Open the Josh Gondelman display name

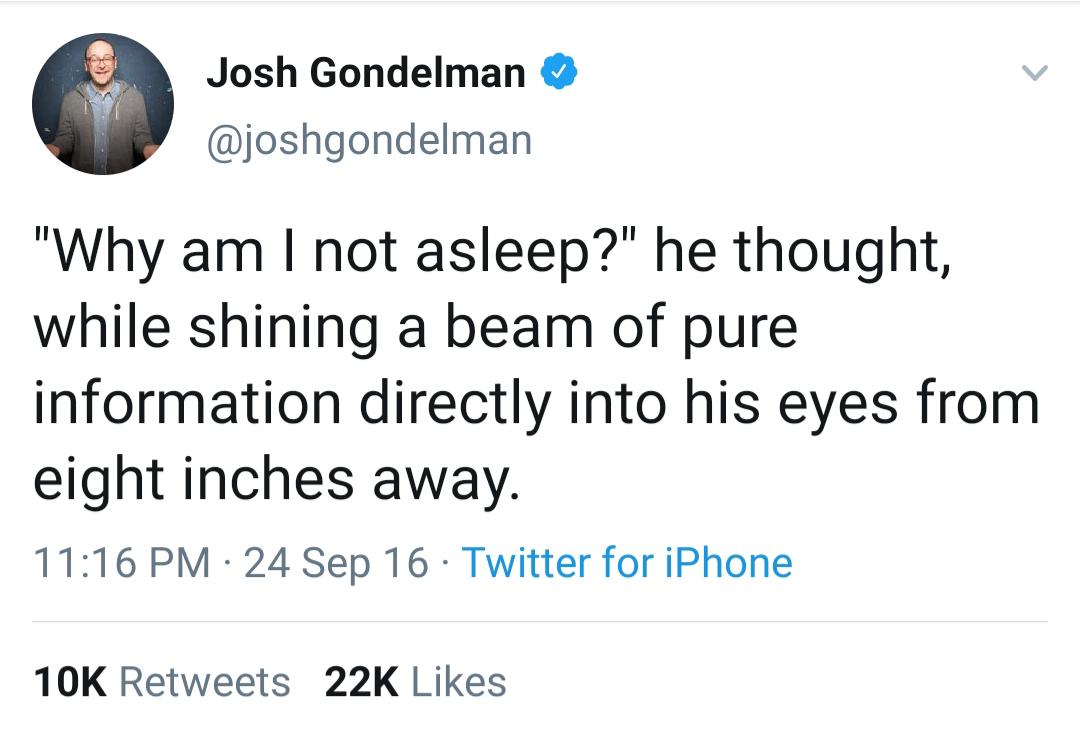coord(366,72)
